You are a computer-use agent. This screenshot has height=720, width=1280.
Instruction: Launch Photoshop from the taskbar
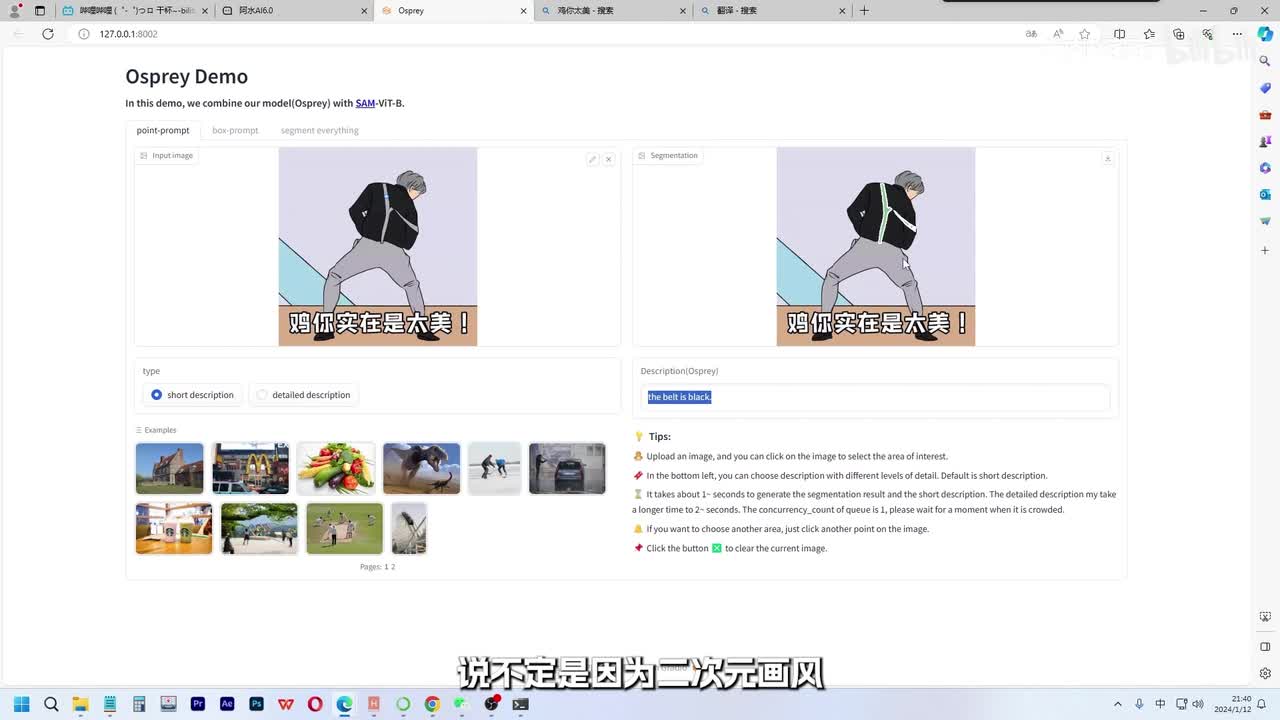click(256, 704)
